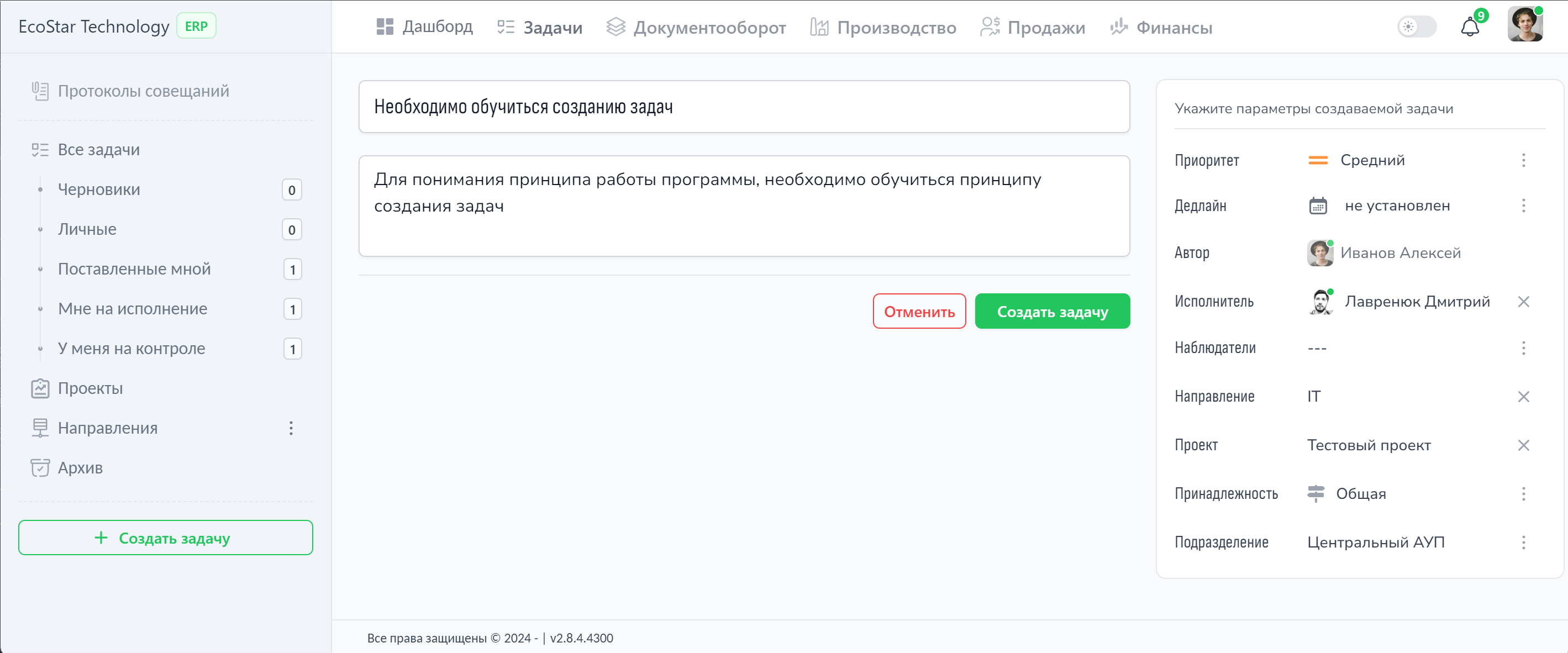
Task: Open Документооборот via its stacked-layers icon
Action: pos(615,27)
